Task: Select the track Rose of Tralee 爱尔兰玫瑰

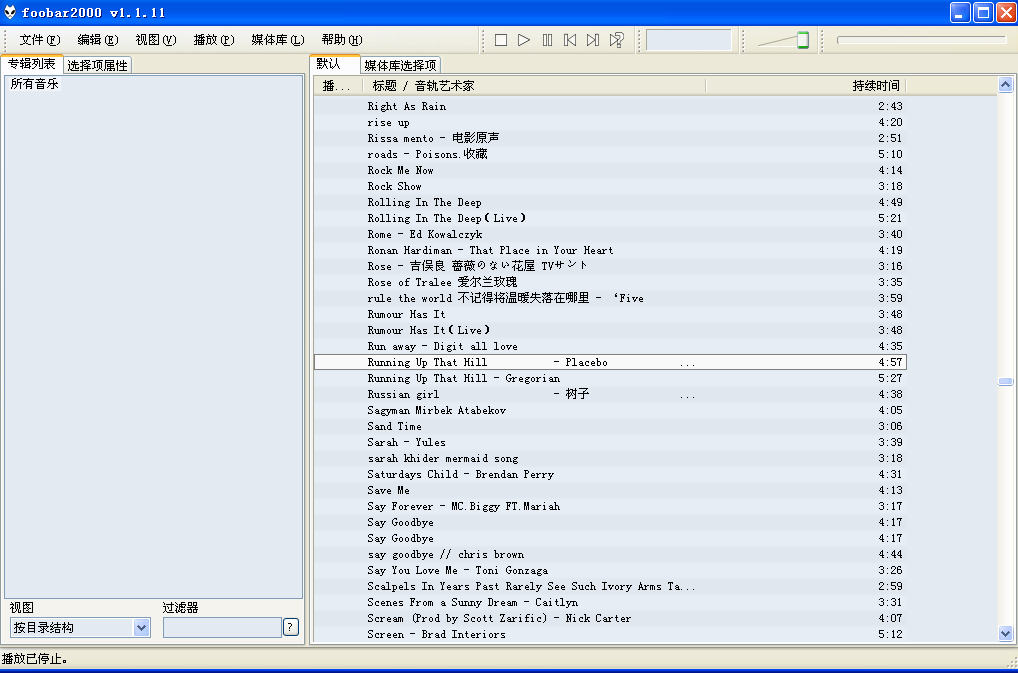Action: pos(610,282)
